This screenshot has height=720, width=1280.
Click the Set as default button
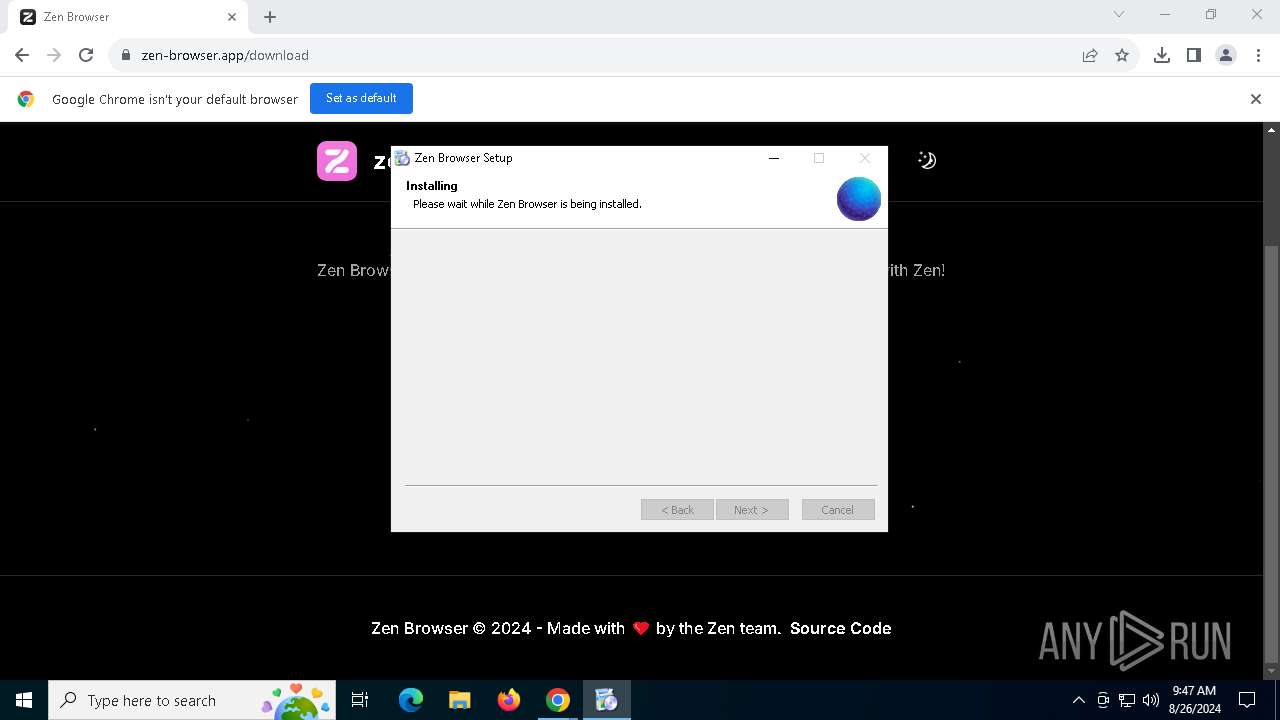click(x=361, y=98)
